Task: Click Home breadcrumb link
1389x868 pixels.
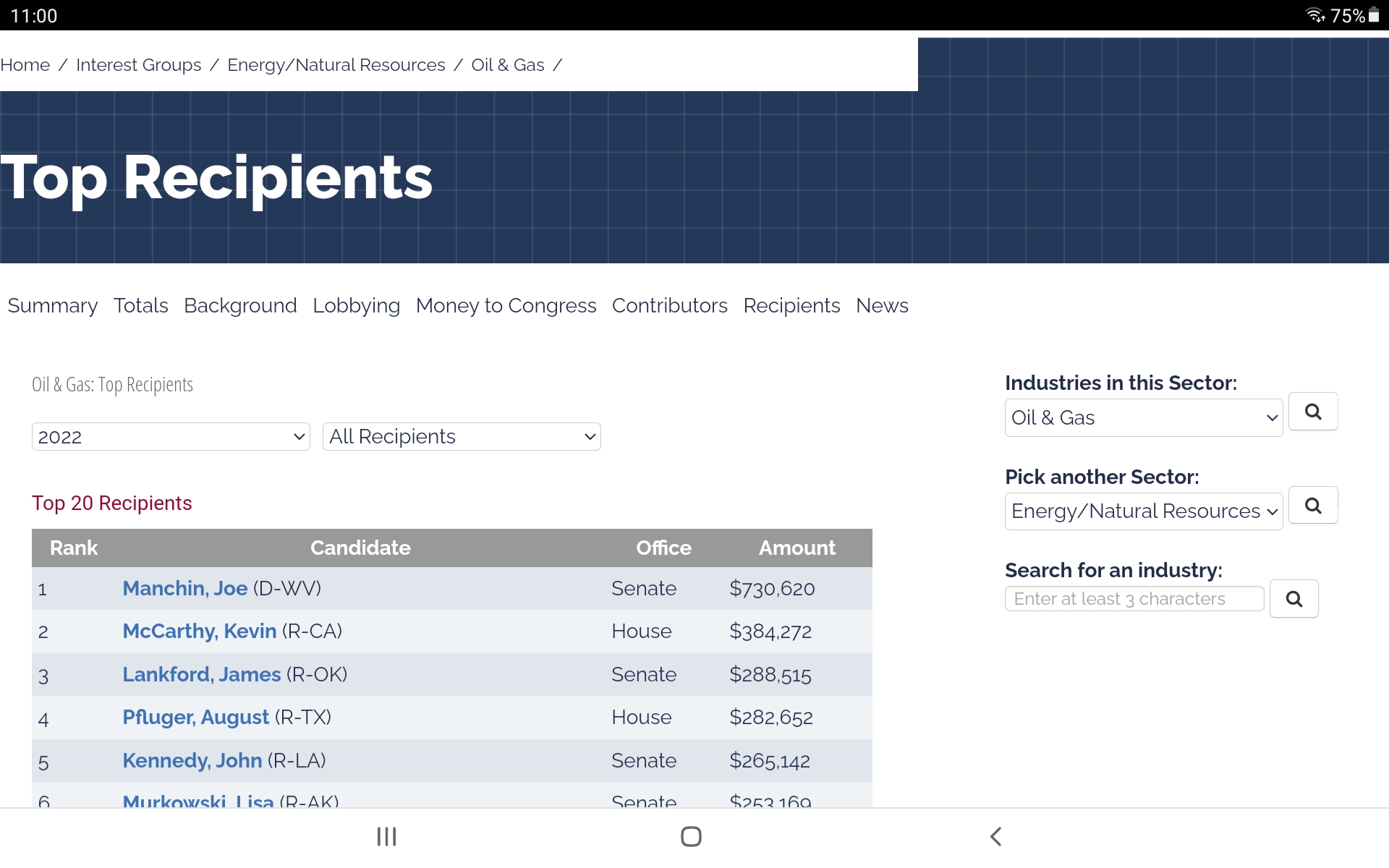Action: [x=25, y=65]
